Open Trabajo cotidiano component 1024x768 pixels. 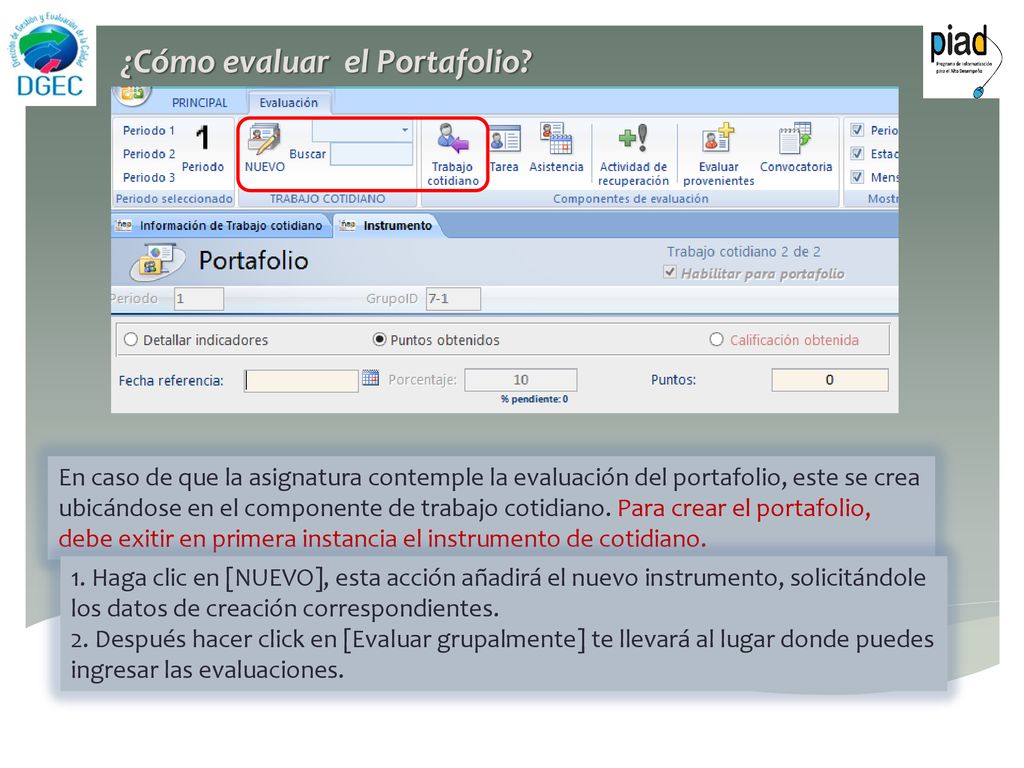453,154
